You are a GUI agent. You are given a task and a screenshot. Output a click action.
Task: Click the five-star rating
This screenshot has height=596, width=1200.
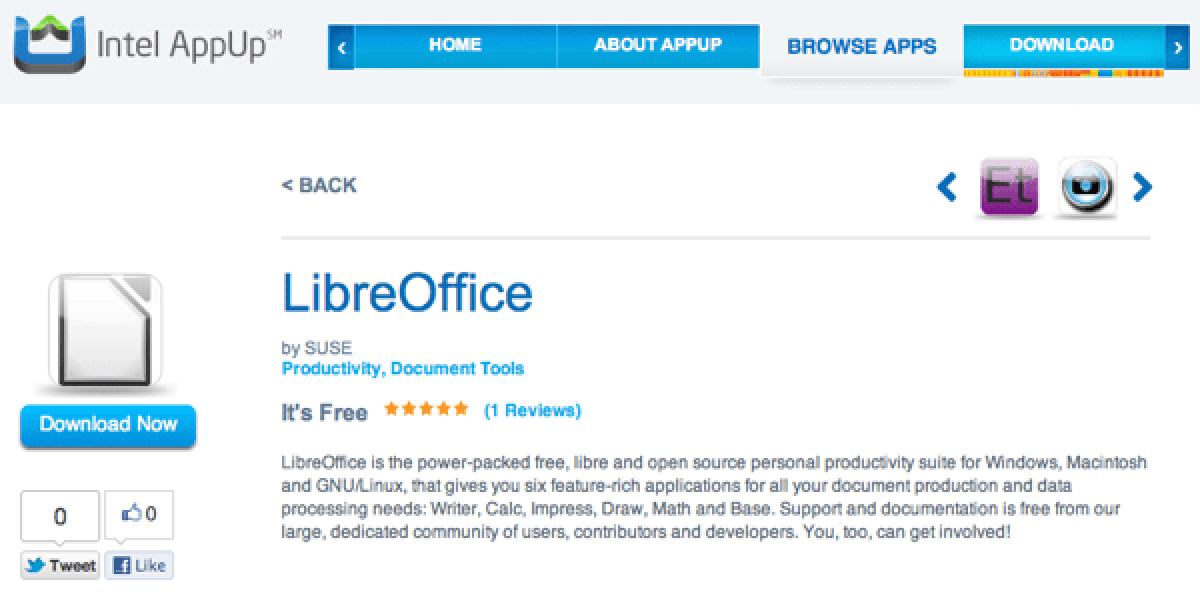point(425,409)
